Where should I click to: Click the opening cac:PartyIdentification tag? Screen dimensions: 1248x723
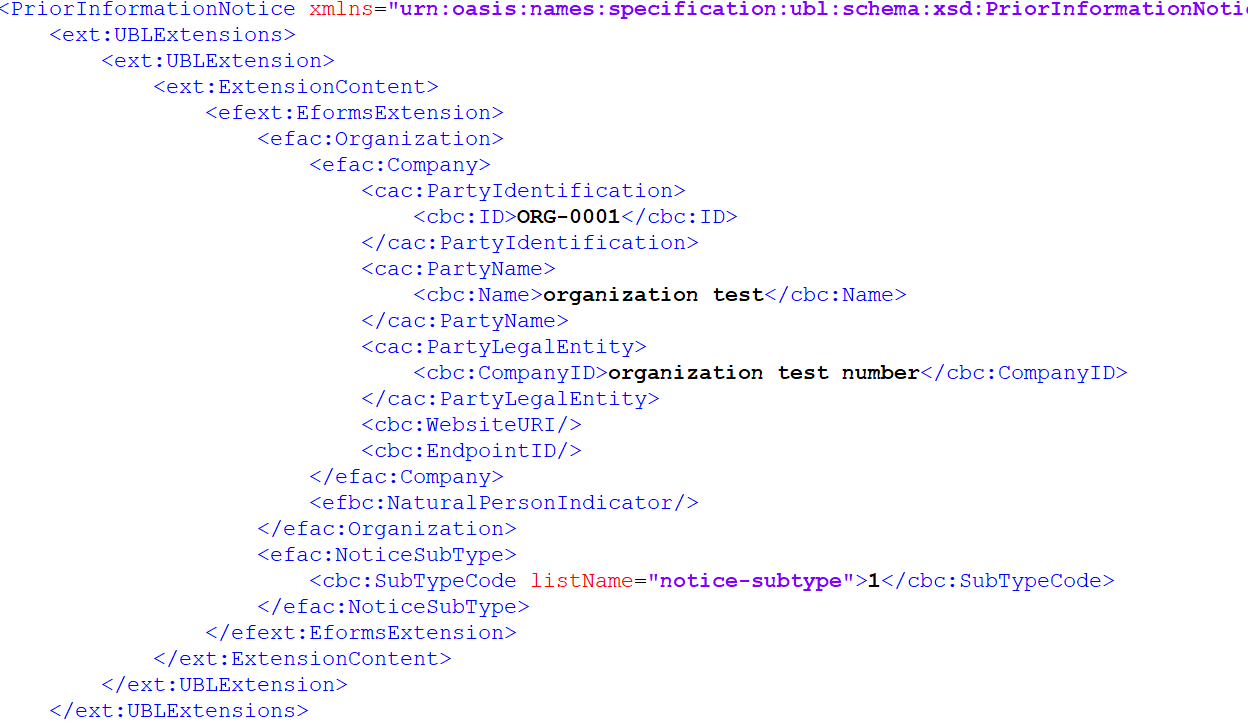(524, 191)
